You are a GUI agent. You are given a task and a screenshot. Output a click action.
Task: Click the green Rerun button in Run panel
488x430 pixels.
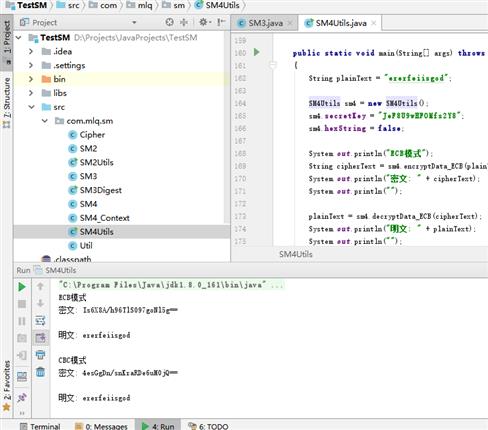(x=22, y=287)
